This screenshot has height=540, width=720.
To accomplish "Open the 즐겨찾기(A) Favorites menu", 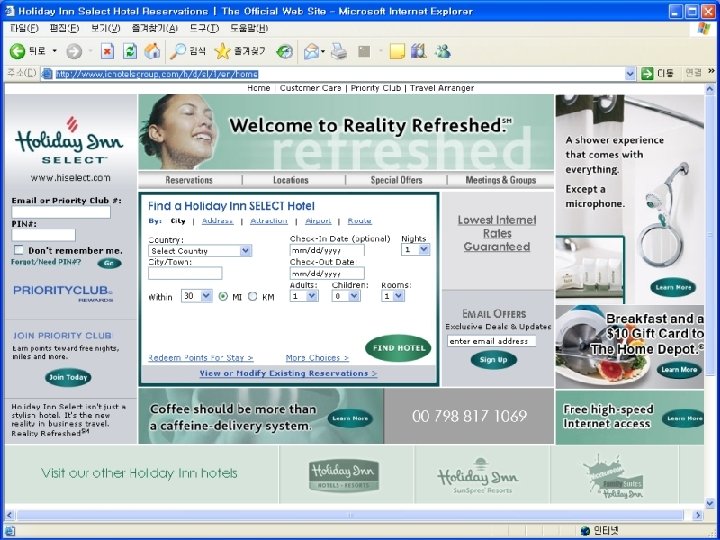I will [154, 28].
